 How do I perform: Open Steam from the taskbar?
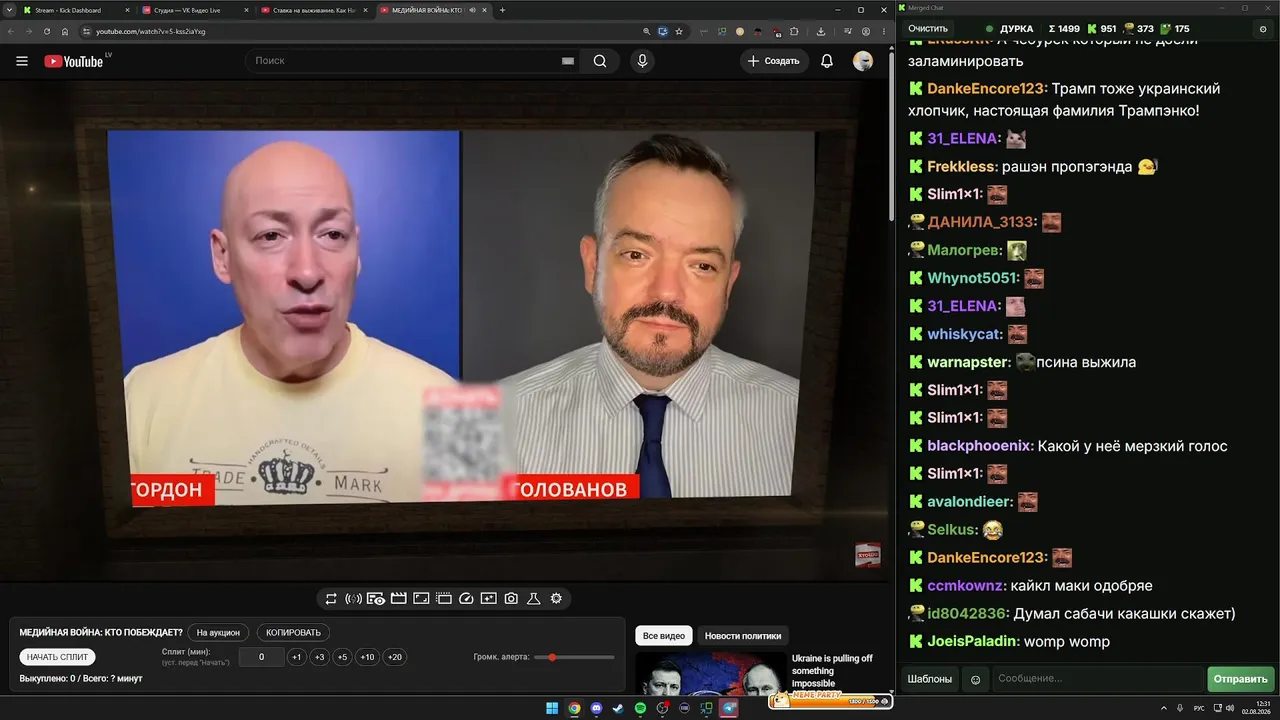click(x=618, y=709)
